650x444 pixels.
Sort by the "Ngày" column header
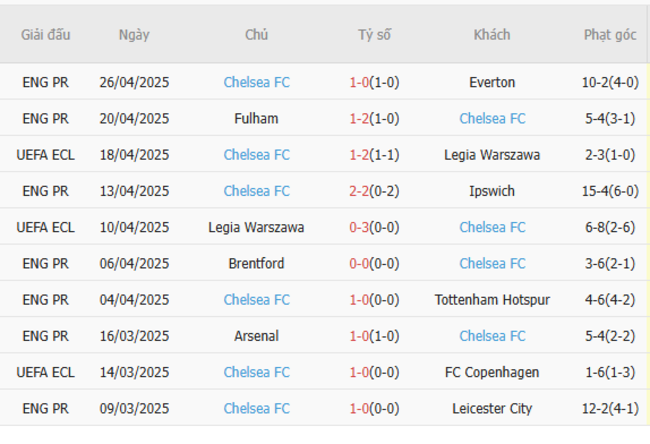point(134,35)
